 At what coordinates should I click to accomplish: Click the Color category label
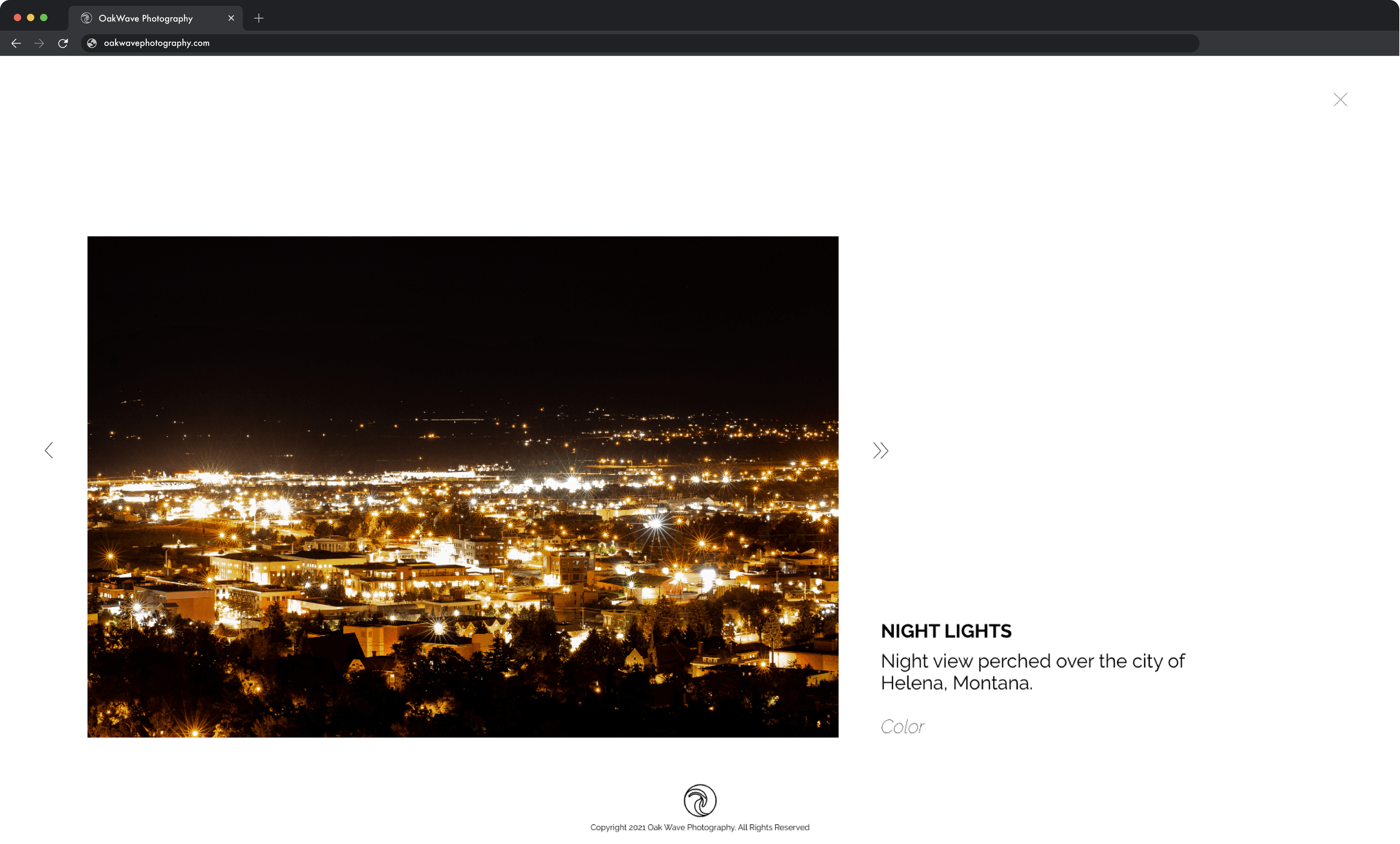click(902, 726)
